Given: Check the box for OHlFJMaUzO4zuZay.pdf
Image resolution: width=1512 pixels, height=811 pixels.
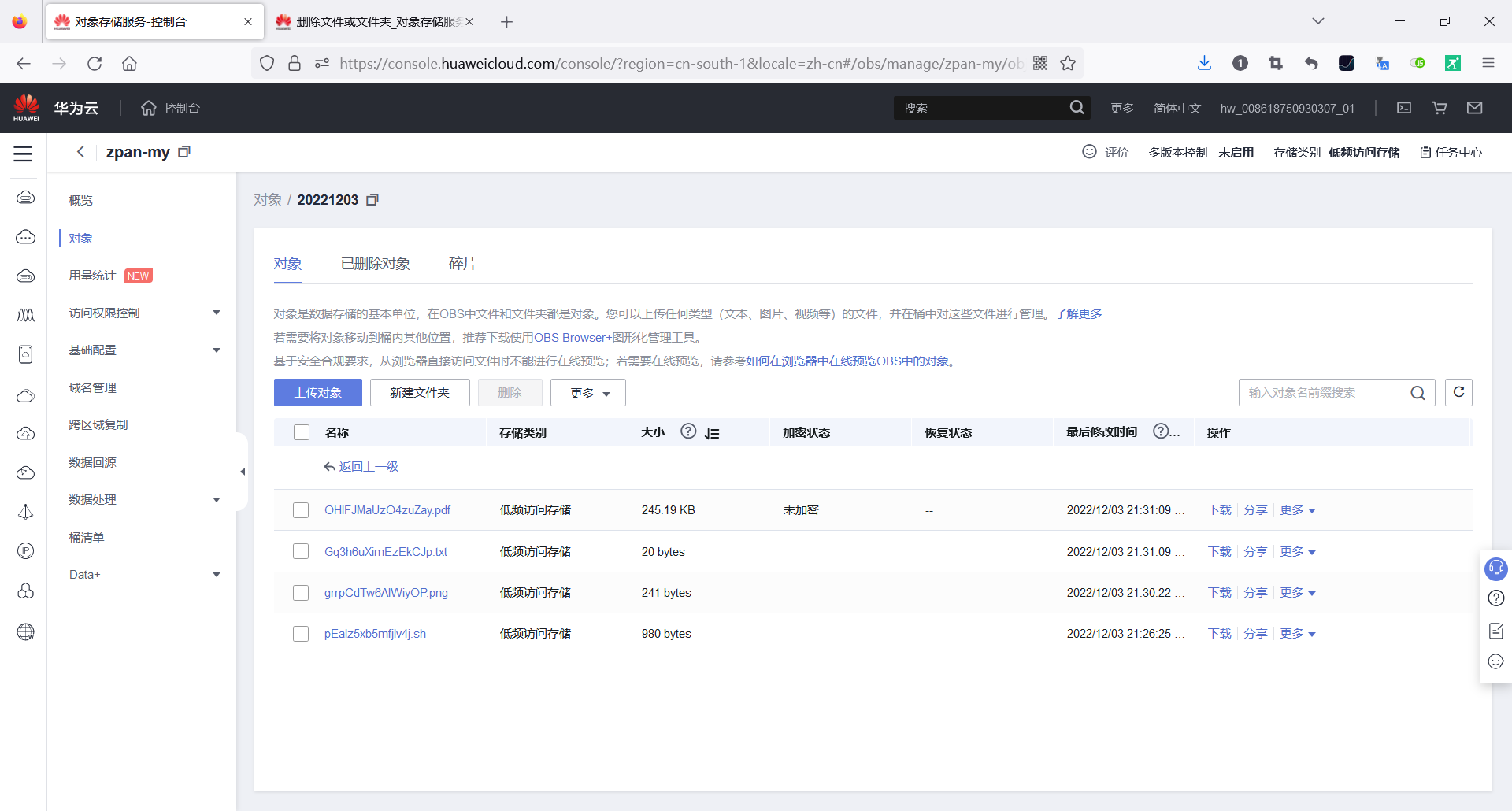Looking at the screenshot, I should [301, 510].
